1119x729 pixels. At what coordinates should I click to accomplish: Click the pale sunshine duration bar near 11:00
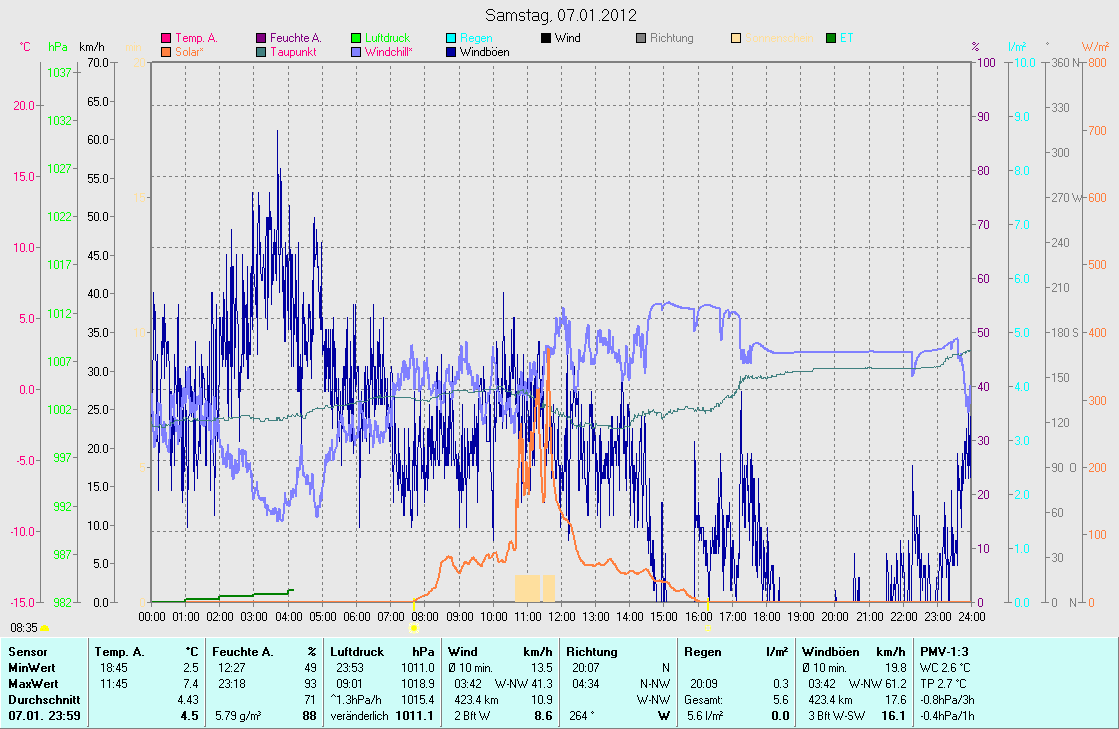(x=527, y=588)
